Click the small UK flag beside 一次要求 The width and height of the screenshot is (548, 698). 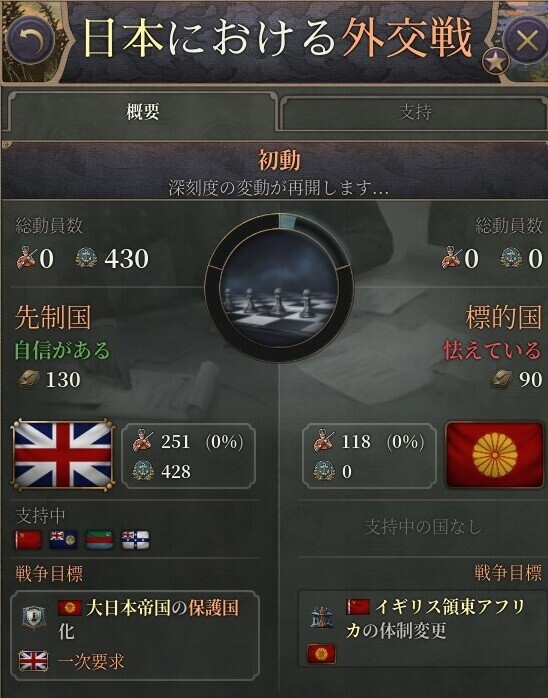(x=33, y=661)
